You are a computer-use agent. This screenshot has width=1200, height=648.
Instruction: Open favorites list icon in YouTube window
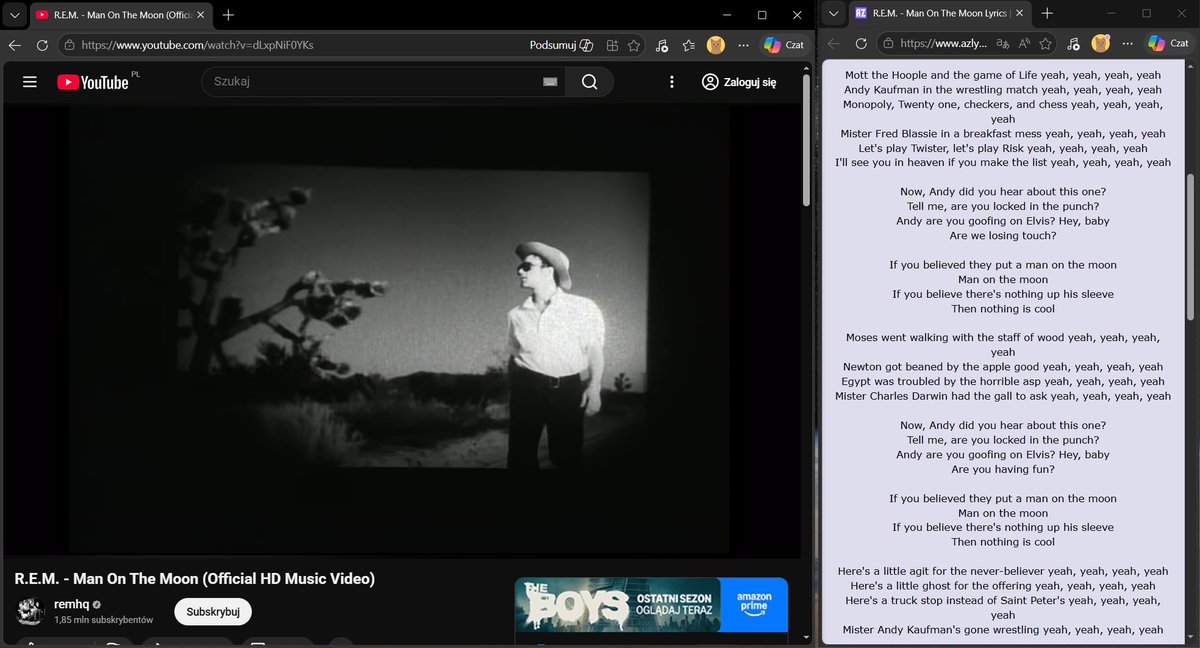point(688,45)
